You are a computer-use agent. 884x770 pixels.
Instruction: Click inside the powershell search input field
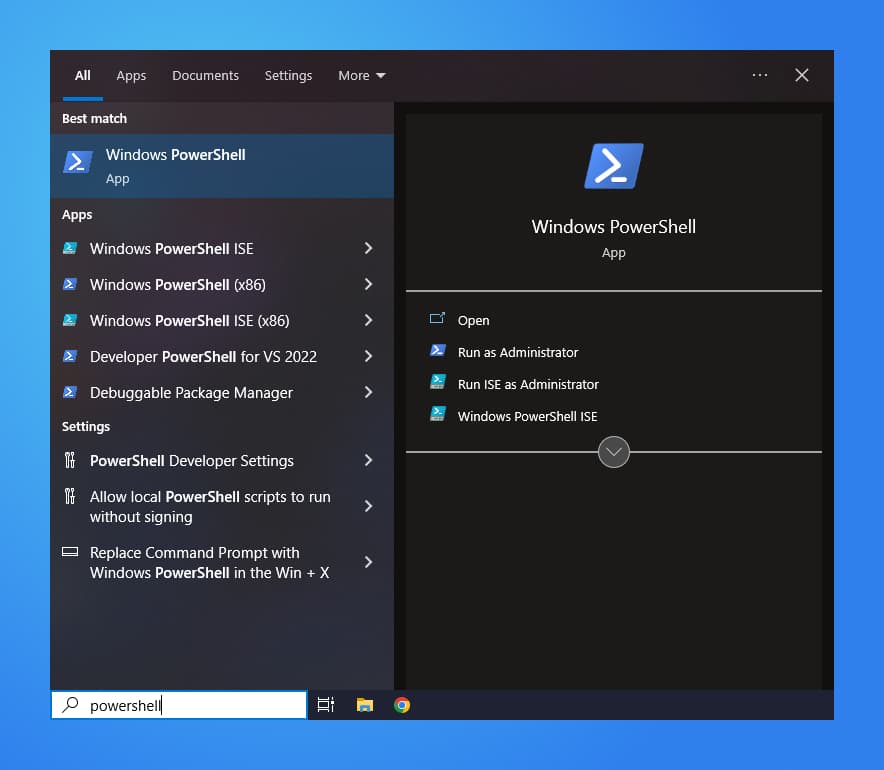pos(180,704)
